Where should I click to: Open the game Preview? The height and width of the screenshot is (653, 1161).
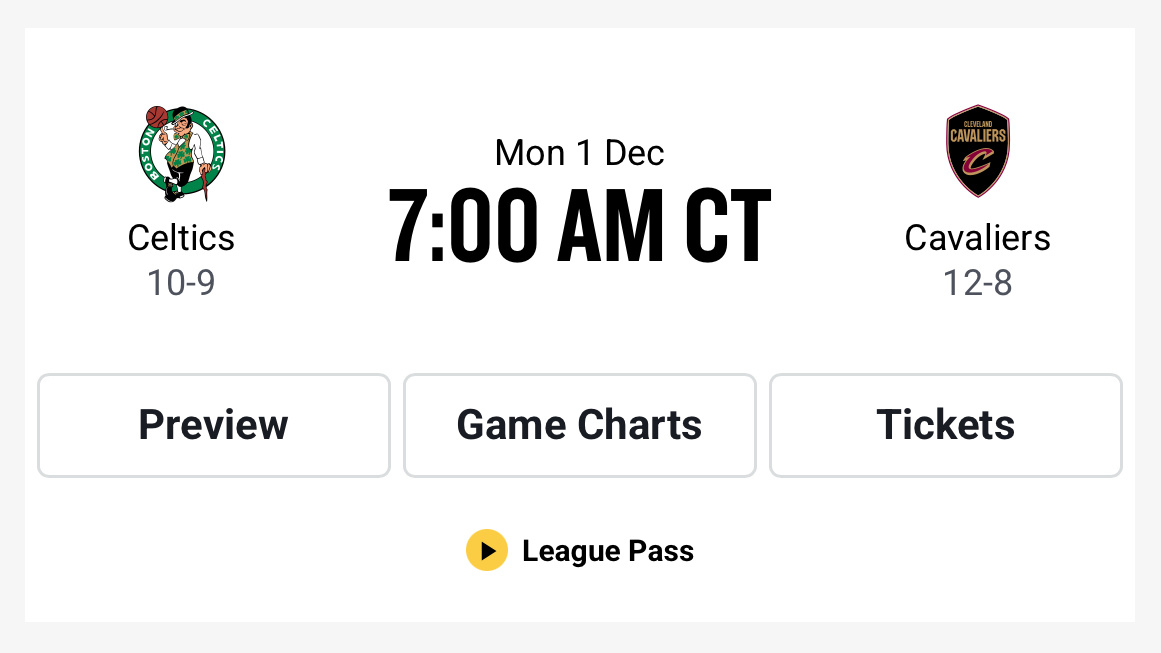(213, 425)
